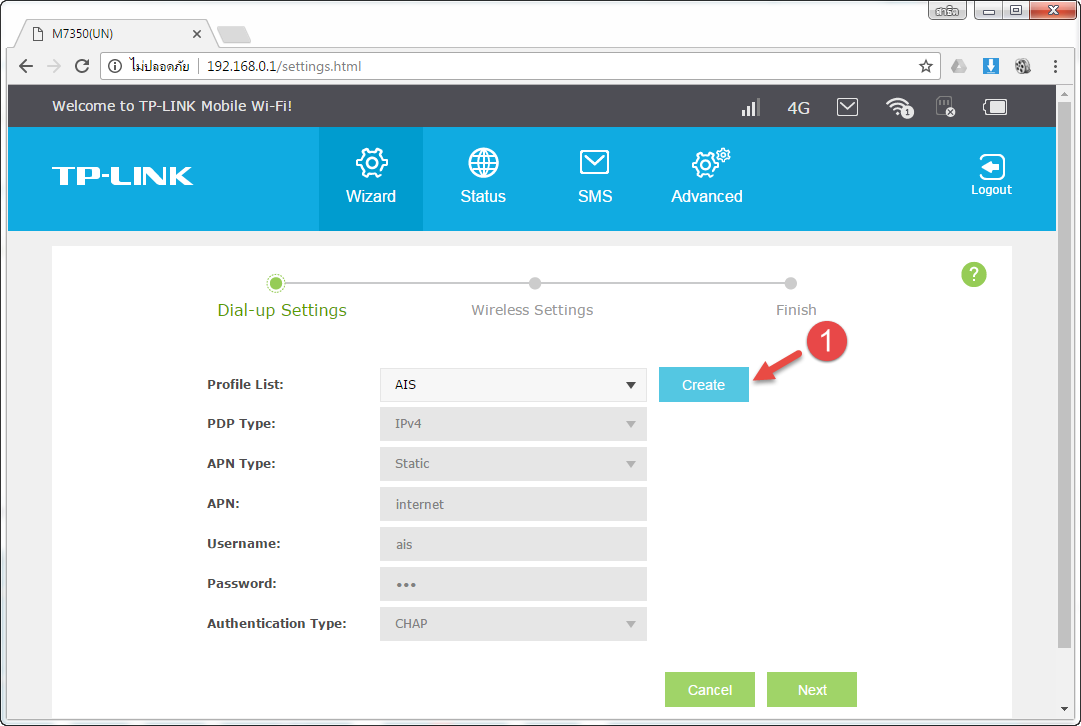Screen dimensions: 1081x726
Task: Close the M7350(UN) tab
Action: tap(196, 34)
